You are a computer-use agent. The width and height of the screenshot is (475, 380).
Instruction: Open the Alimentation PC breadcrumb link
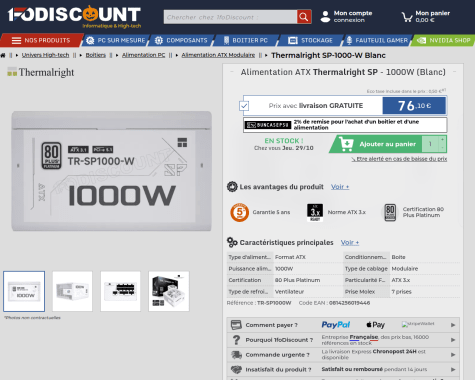coord(143,55)
